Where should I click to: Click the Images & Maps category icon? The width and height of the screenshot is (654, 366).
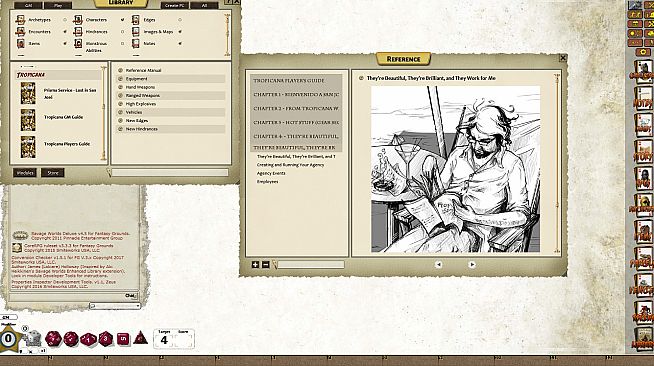(x=136, y=32)
